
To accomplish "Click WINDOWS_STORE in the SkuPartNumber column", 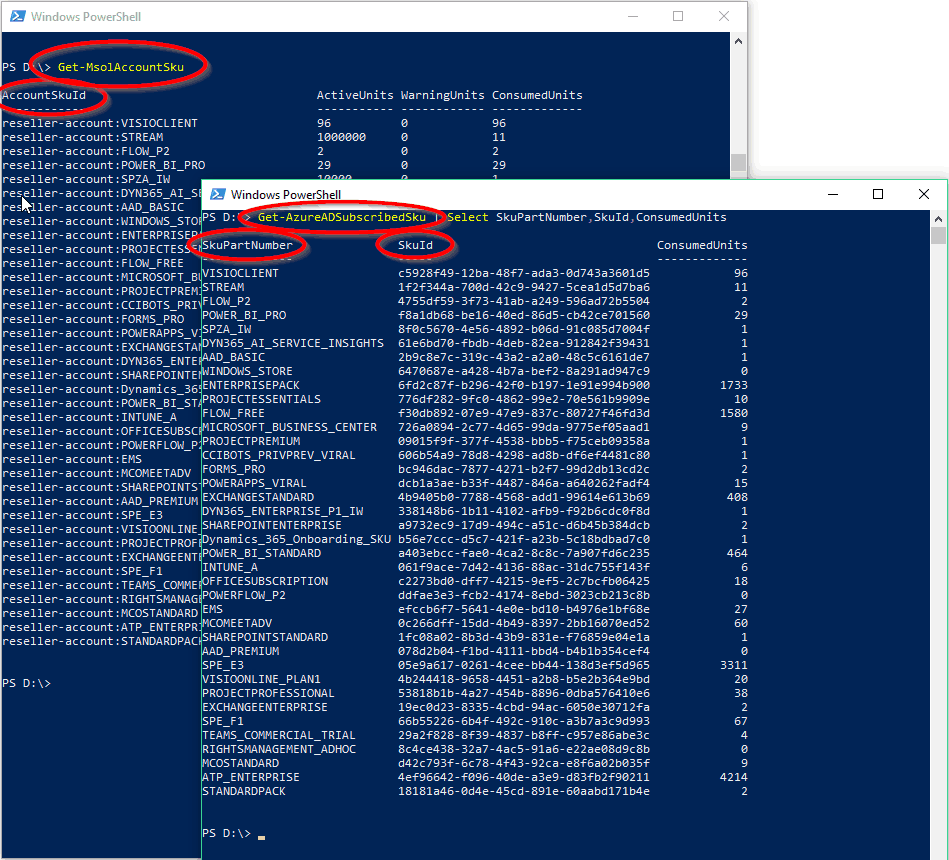I will (x=247, y=371).
